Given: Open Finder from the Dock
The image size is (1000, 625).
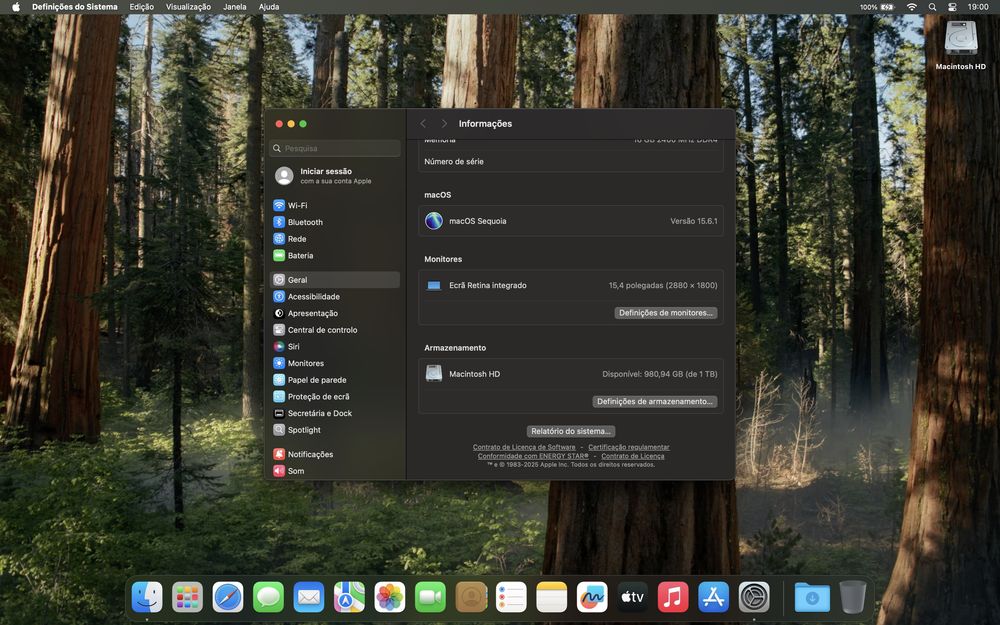Looking at the screenshot, I should click(x=147, y=598).
